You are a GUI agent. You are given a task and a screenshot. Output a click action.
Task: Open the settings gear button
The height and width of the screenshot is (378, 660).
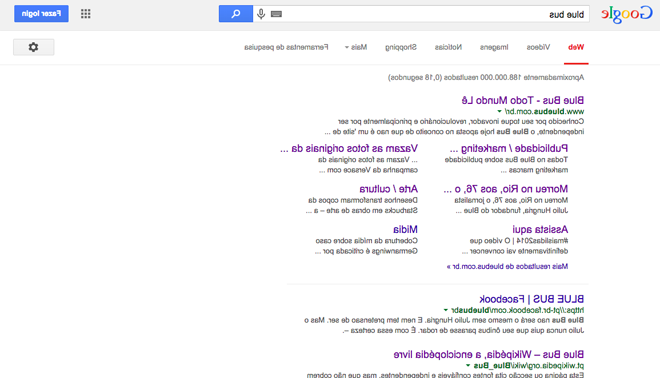(x=34, y=47)
